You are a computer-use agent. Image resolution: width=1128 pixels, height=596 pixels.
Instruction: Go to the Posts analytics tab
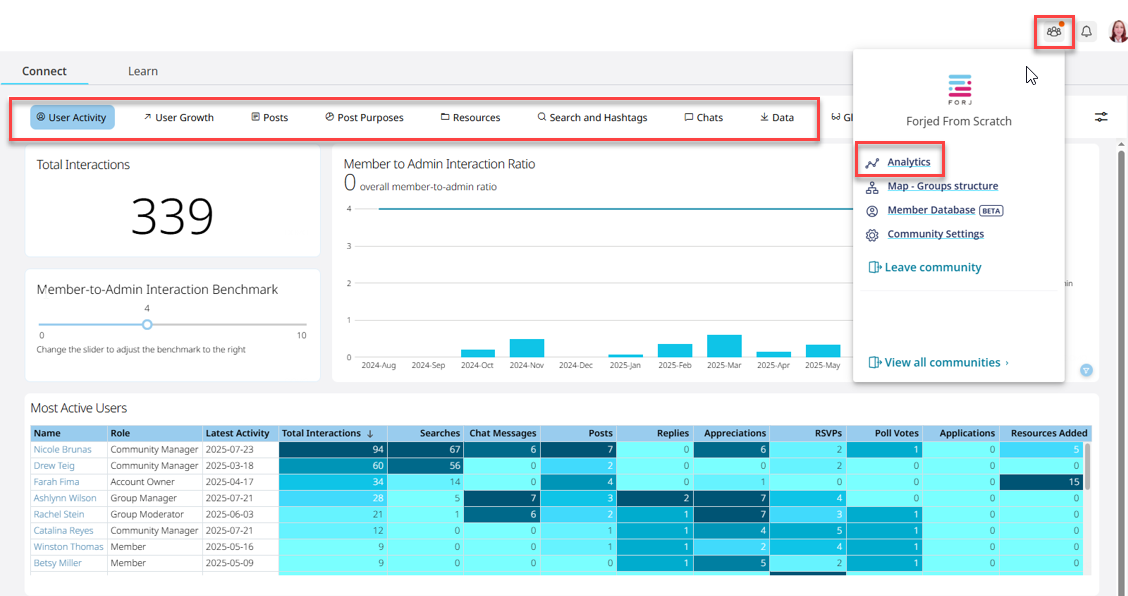270,117
